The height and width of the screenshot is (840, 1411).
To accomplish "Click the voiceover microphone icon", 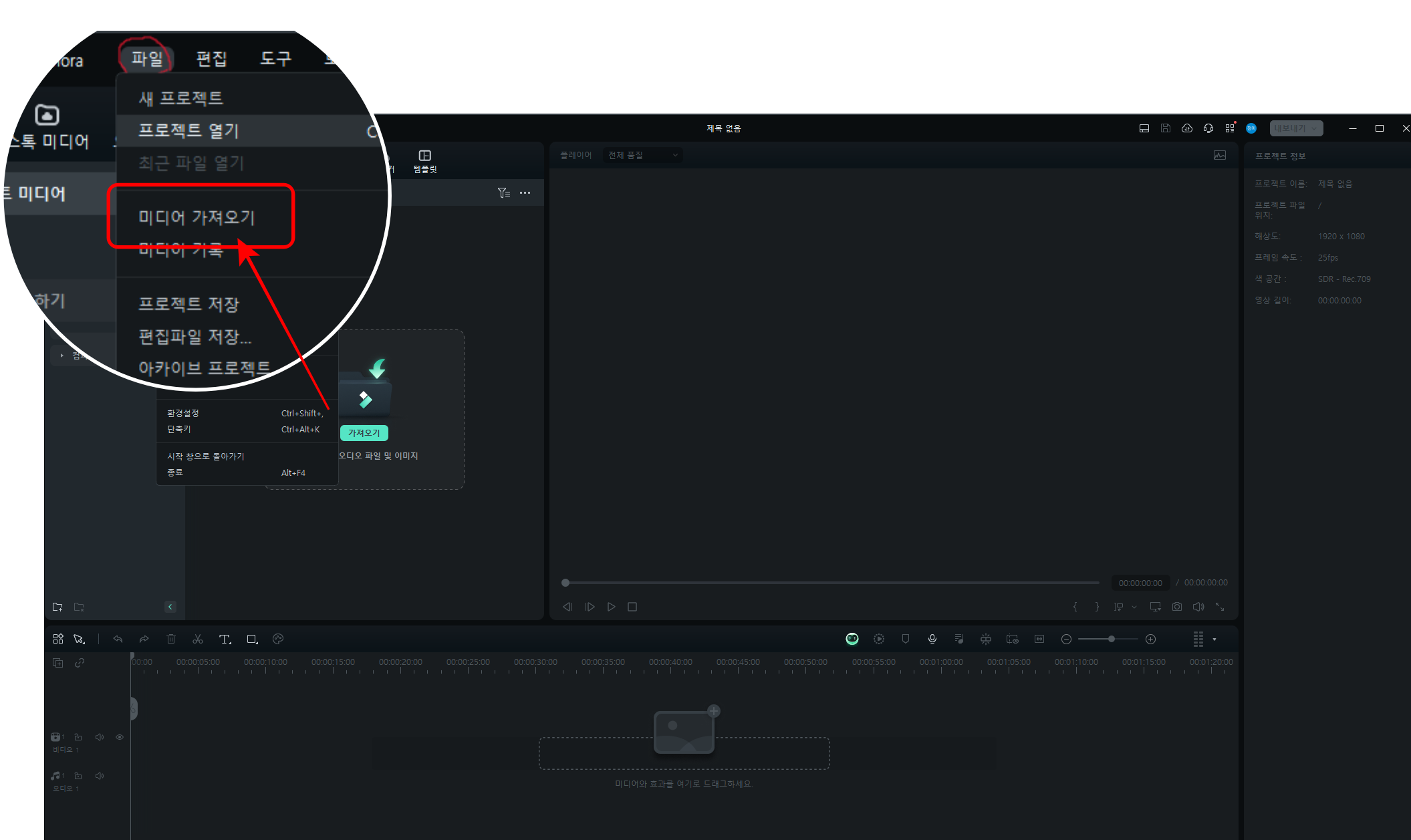I will (932, 640).
